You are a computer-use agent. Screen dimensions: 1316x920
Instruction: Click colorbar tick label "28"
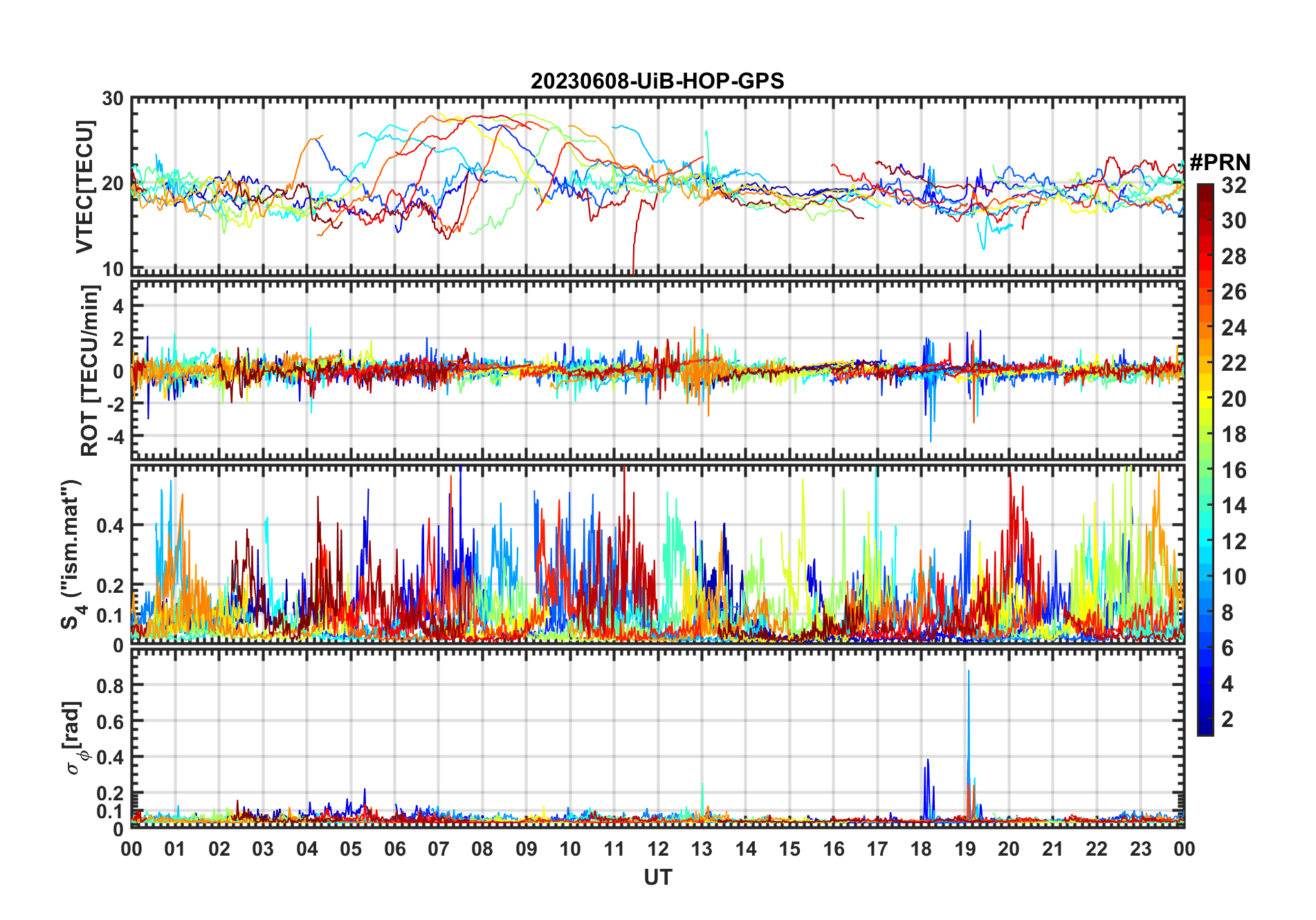[x=1234, y=256]
